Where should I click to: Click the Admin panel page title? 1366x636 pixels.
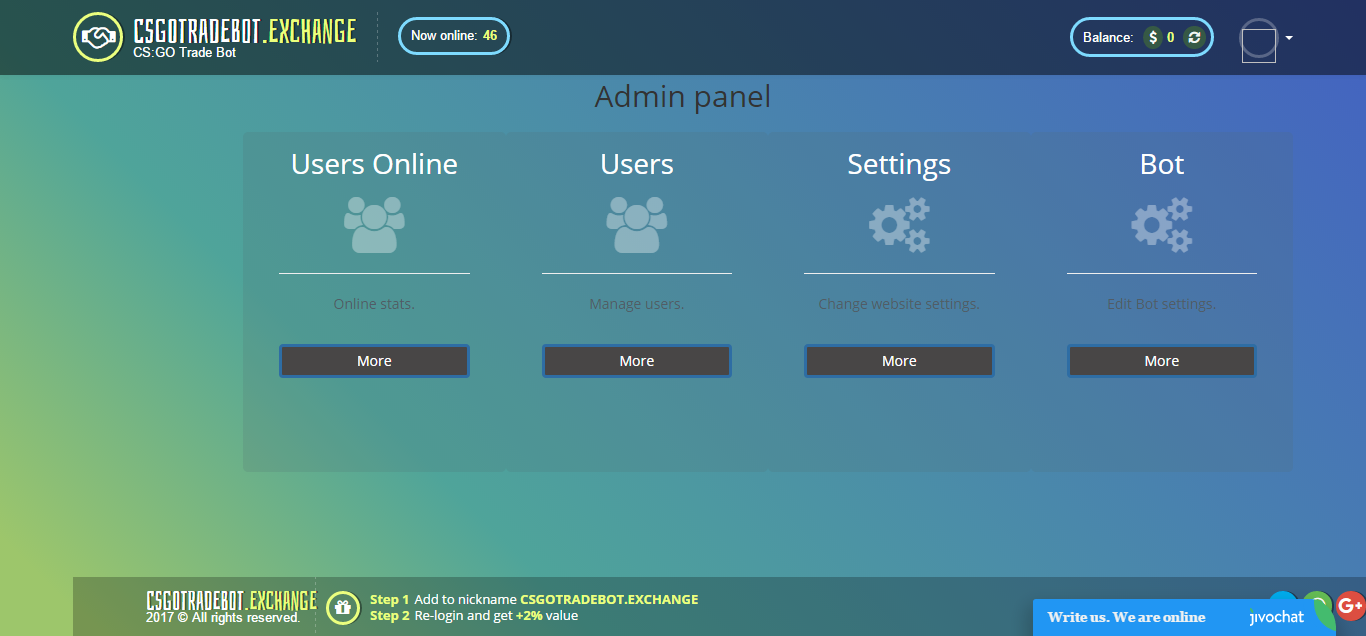click(683, 97)
